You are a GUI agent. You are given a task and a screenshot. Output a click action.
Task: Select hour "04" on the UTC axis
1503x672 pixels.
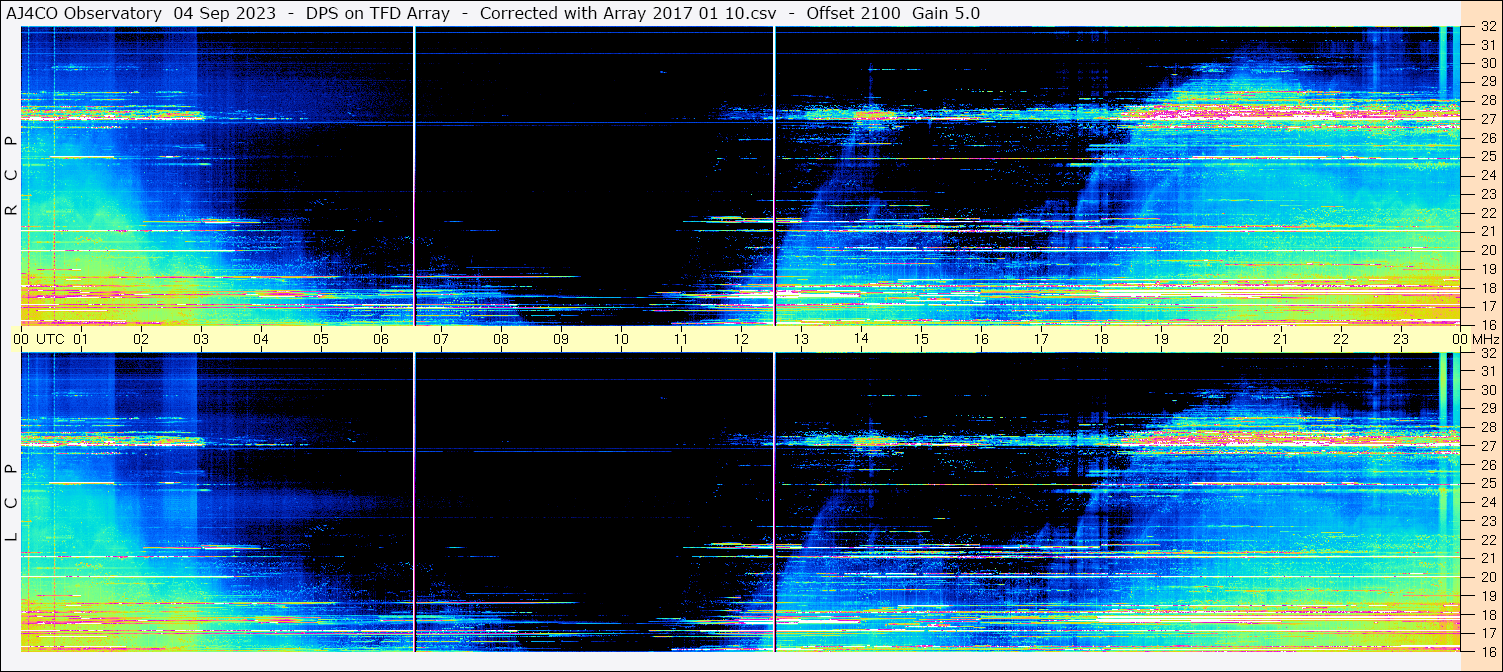[261, 339]
